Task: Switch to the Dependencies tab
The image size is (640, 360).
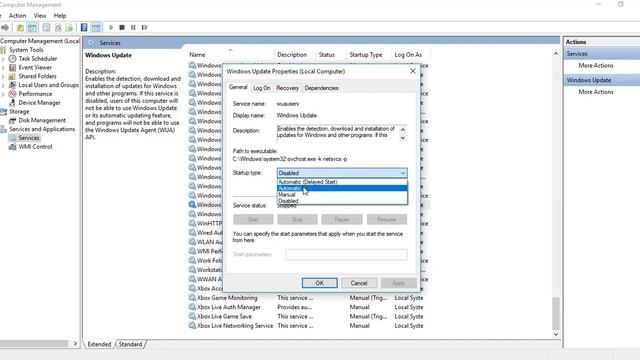Action: 321,88
